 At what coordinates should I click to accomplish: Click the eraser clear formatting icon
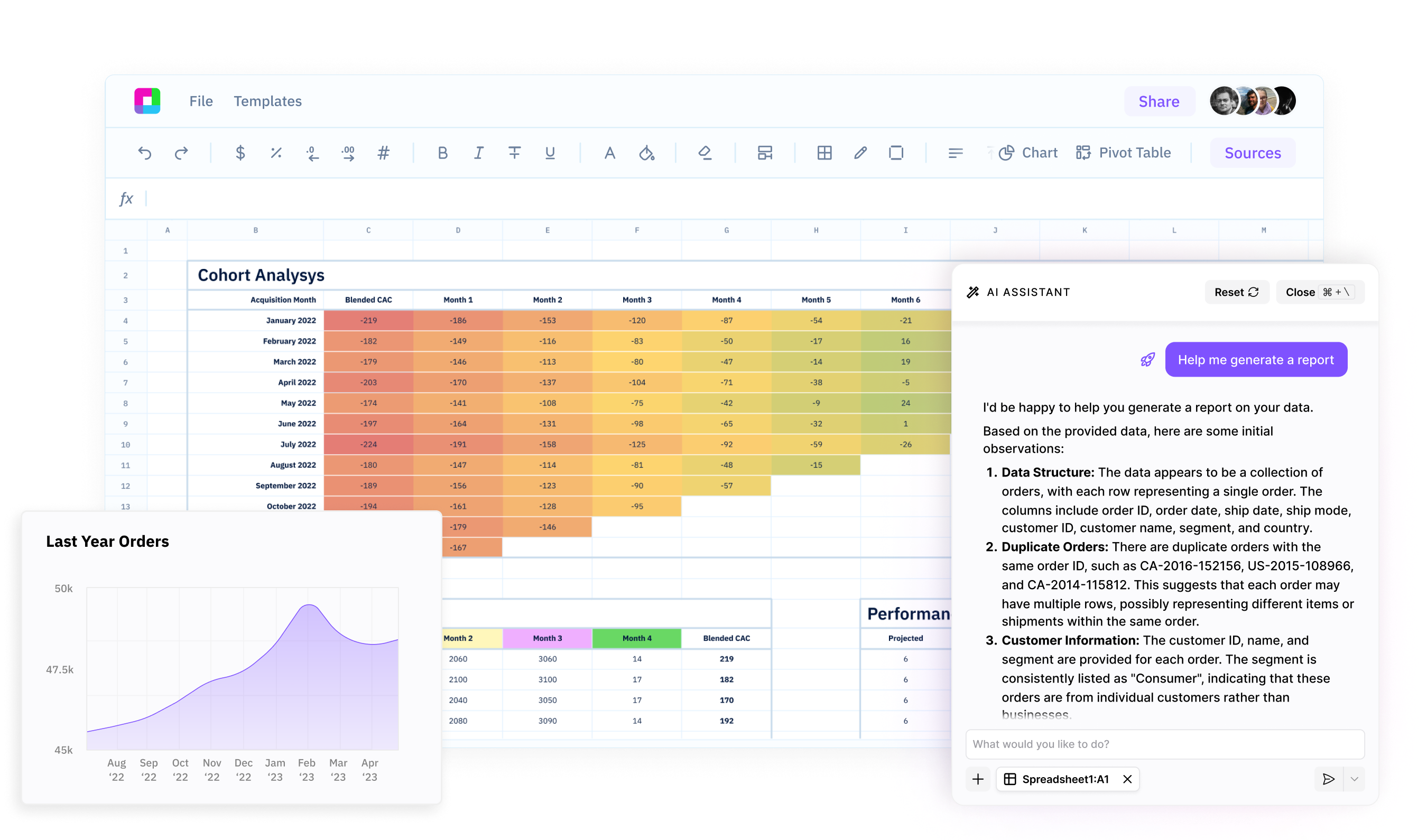(x=705, y=153)
